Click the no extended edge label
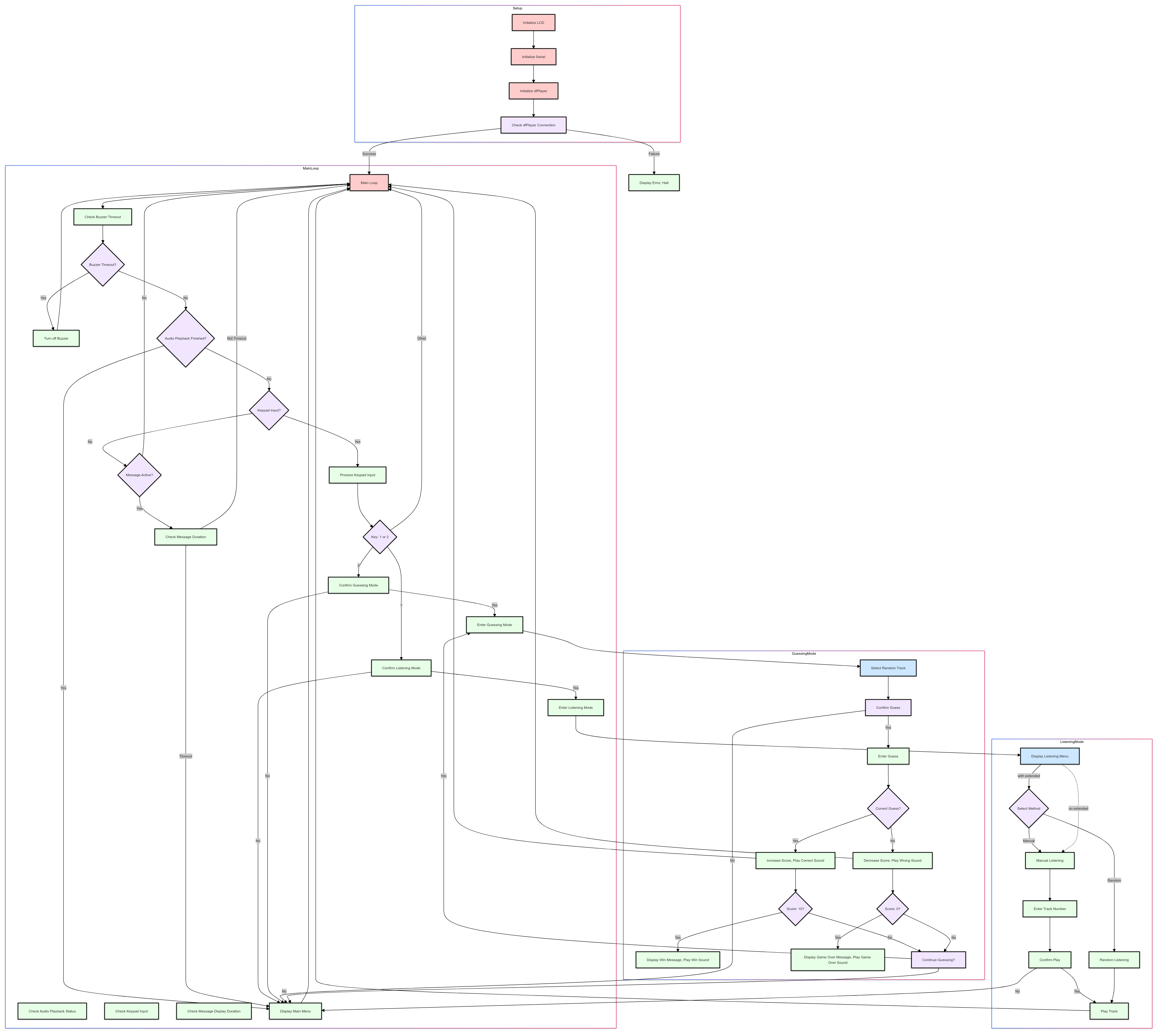 1078,808
